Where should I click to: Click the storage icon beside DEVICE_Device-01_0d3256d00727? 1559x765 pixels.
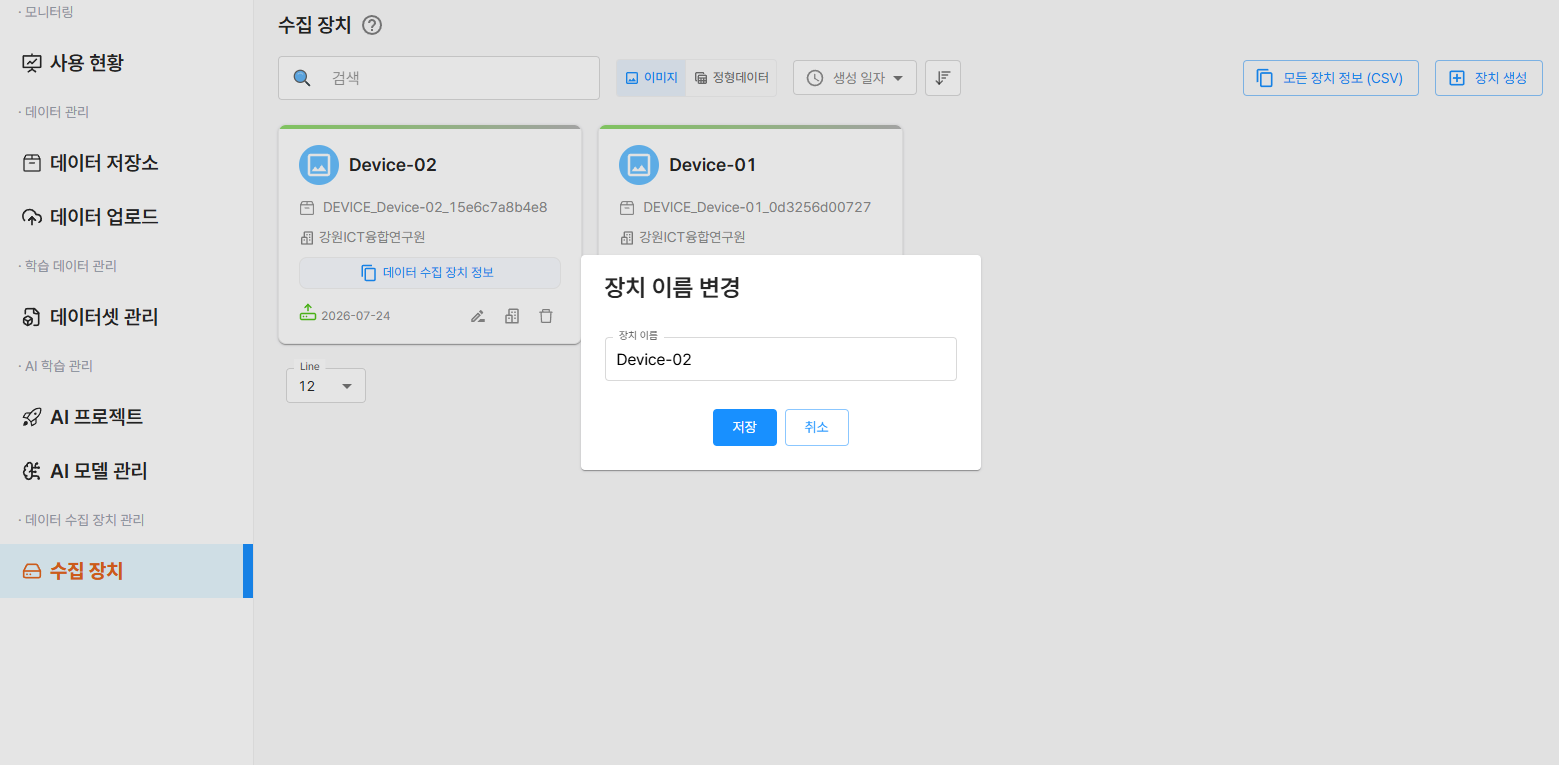pyautogui.click(x=627, y=208)
